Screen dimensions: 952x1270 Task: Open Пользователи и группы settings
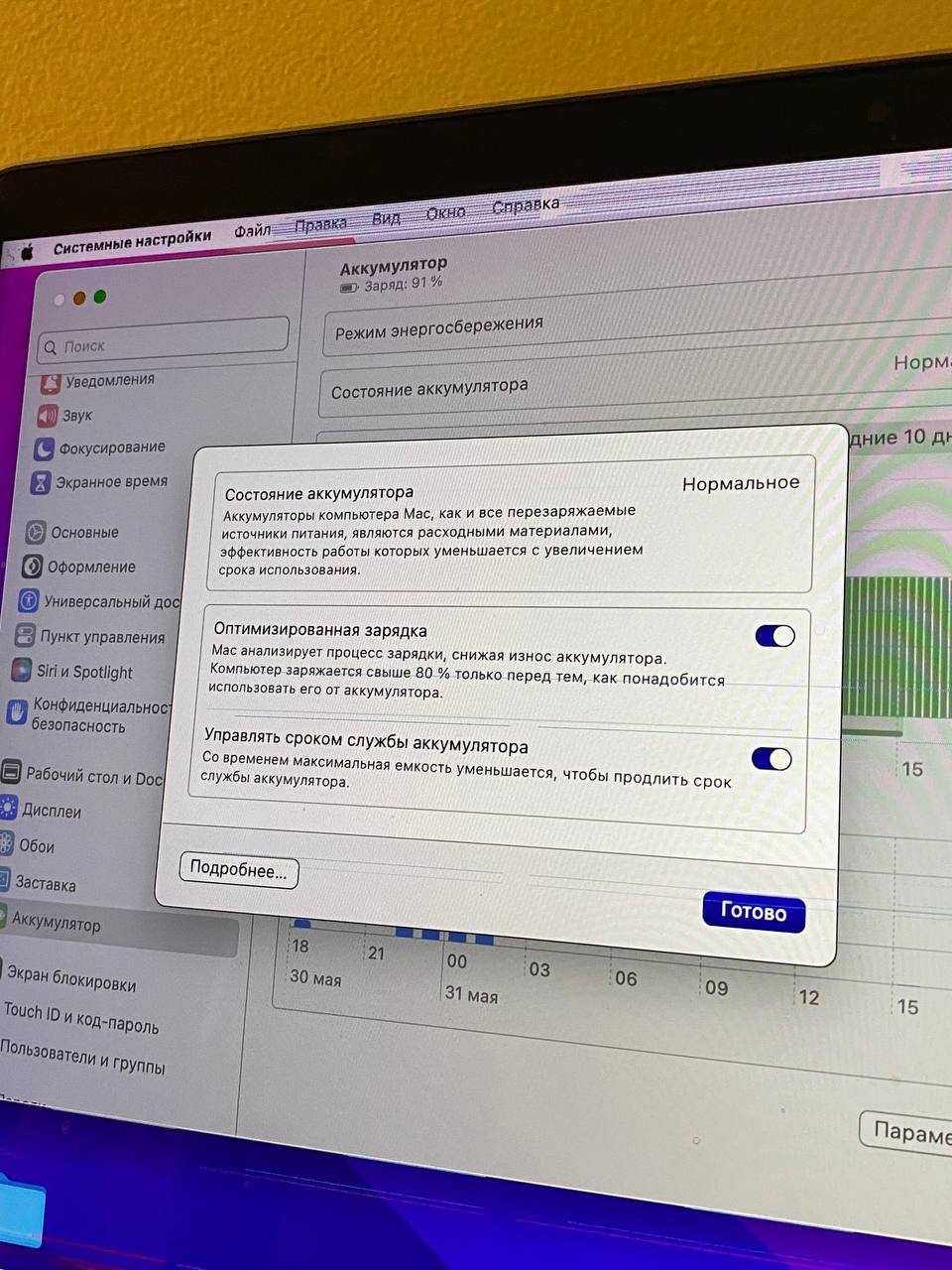pyautogui.click(x=83, y=1058)
